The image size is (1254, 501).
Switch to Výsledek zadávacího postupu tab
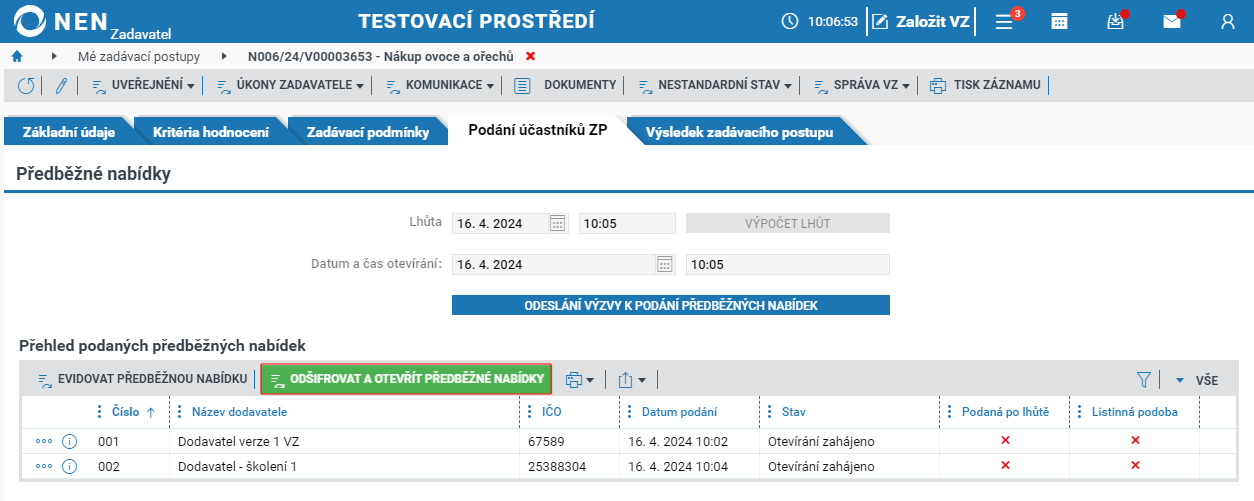(x=739, y=132)
